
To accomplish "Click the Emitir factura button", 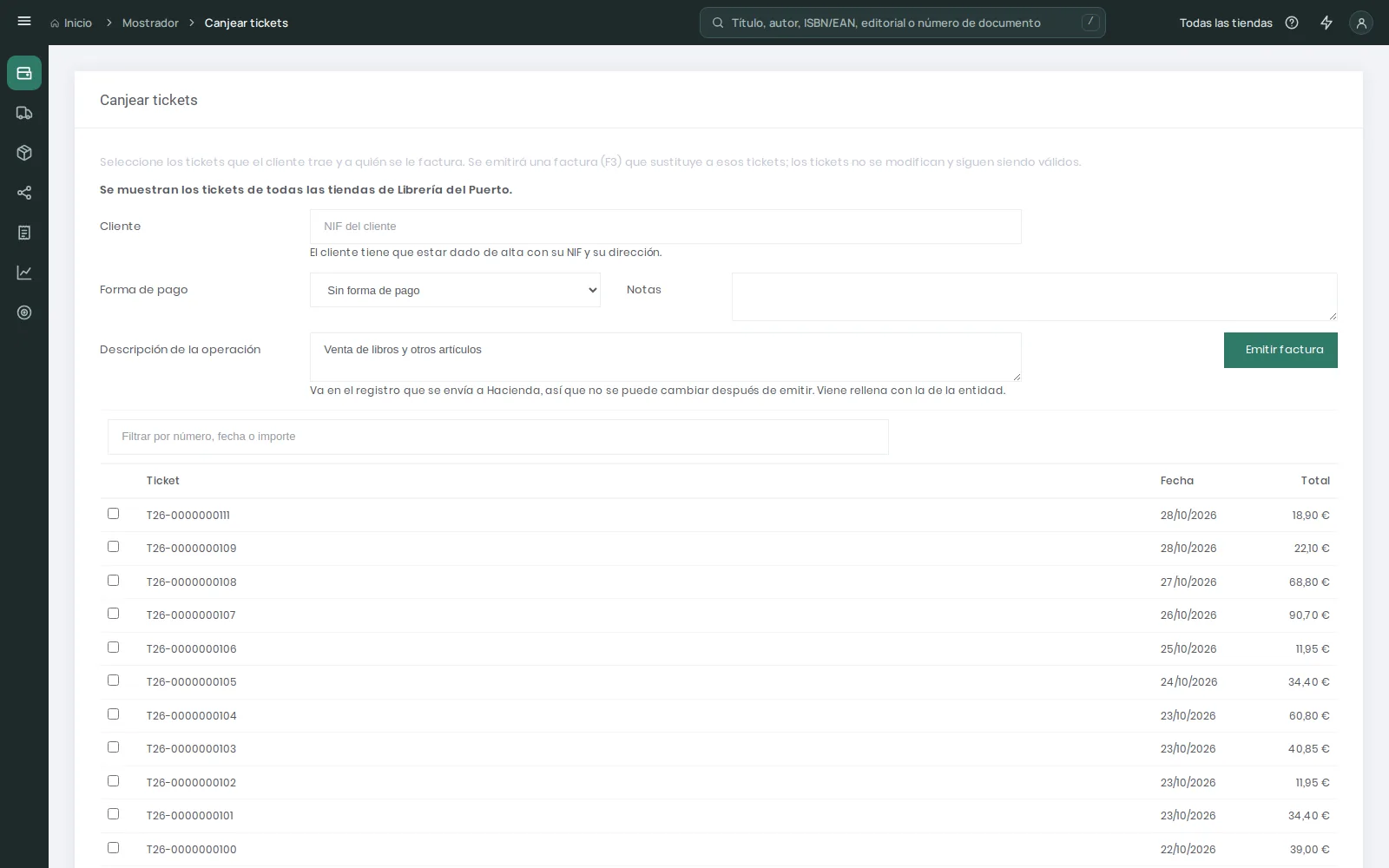I will click(x=1280, y=350).
